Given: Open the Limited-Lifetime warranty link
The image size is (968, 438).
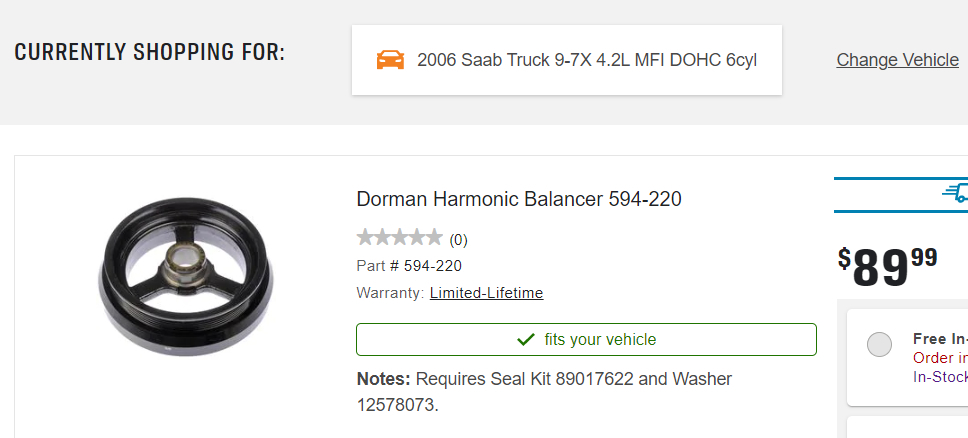Looking at the screenshot, I should point(486,293).
